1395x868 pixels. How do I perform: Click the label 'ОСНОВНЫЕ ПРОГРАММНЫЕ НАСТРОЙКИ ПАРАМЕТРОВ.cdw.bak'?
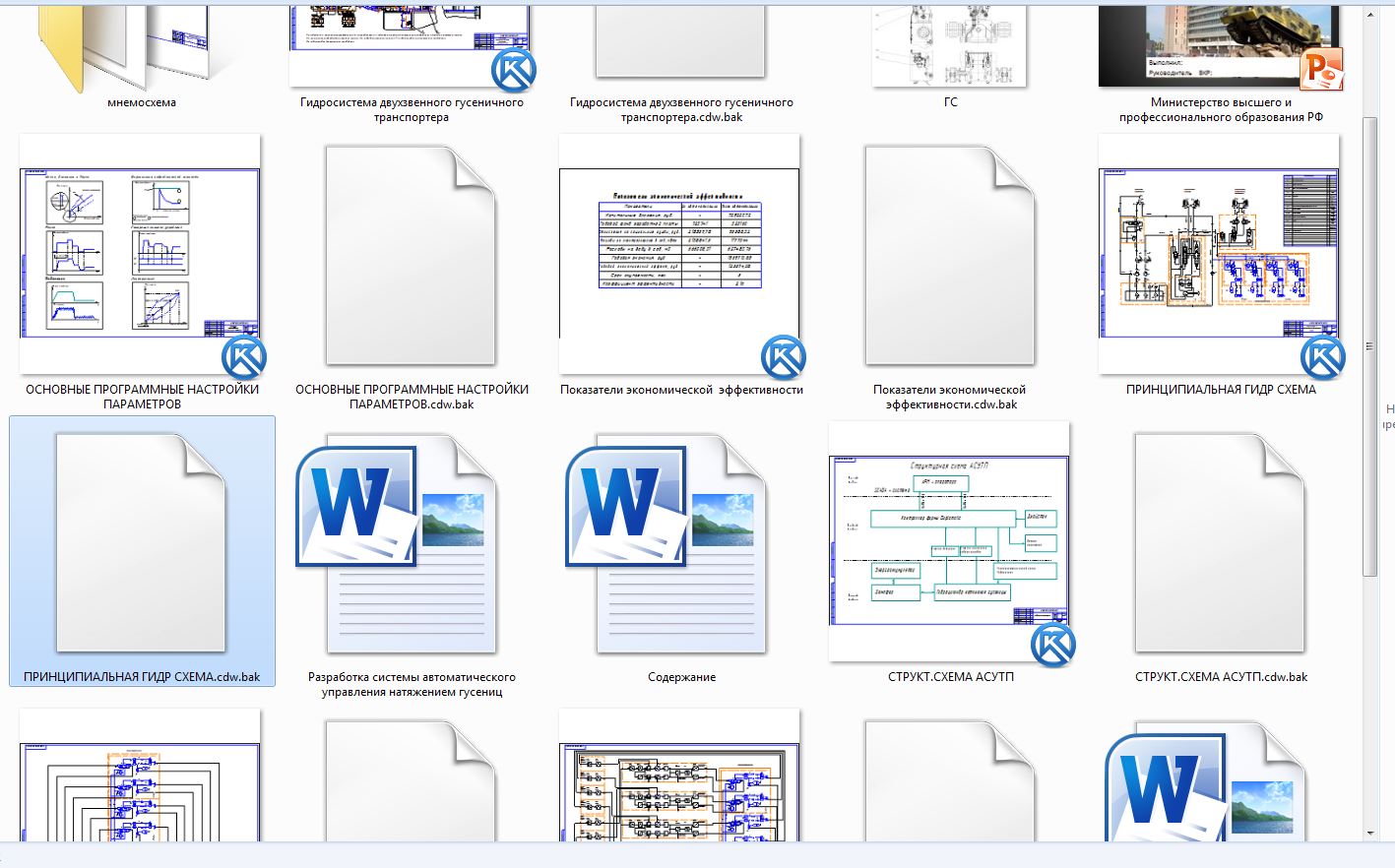(x=412, y=397)
